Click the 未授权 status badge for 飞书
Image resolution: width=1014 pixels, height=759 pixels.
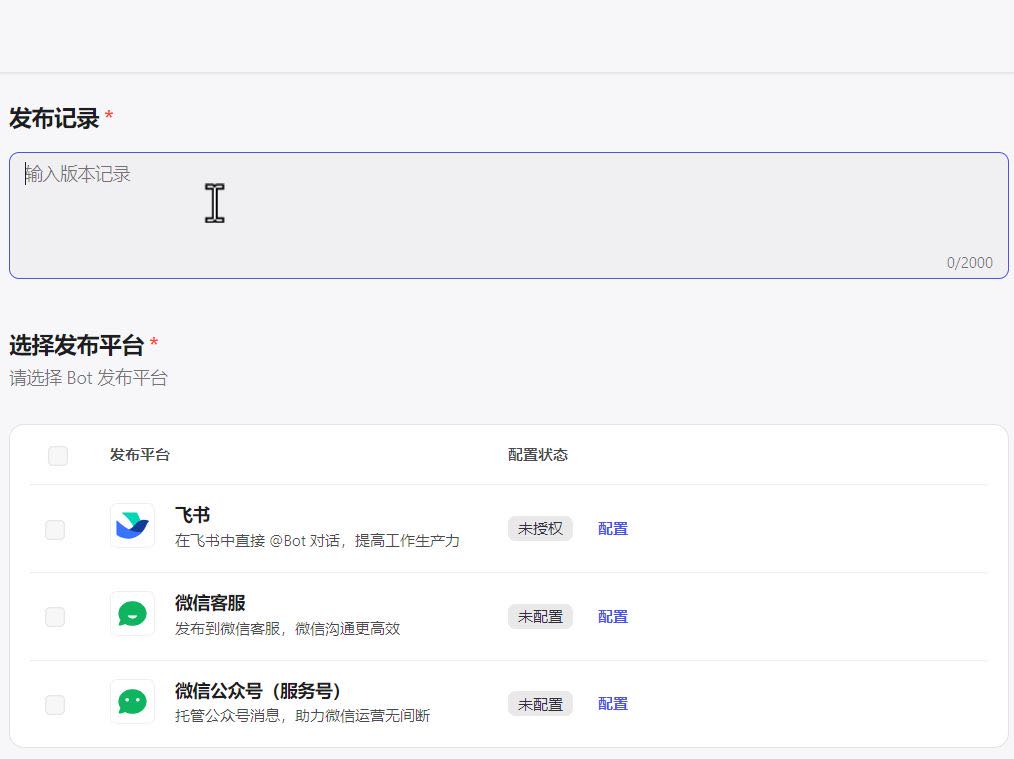point(540,529)
